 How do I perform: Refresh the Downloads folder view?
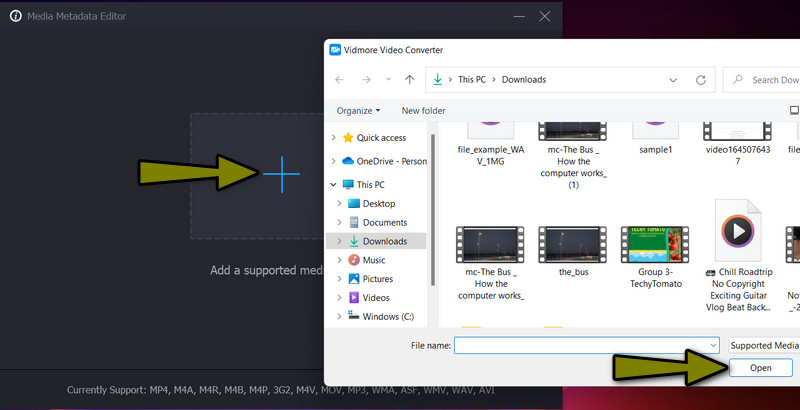point(702,79)
